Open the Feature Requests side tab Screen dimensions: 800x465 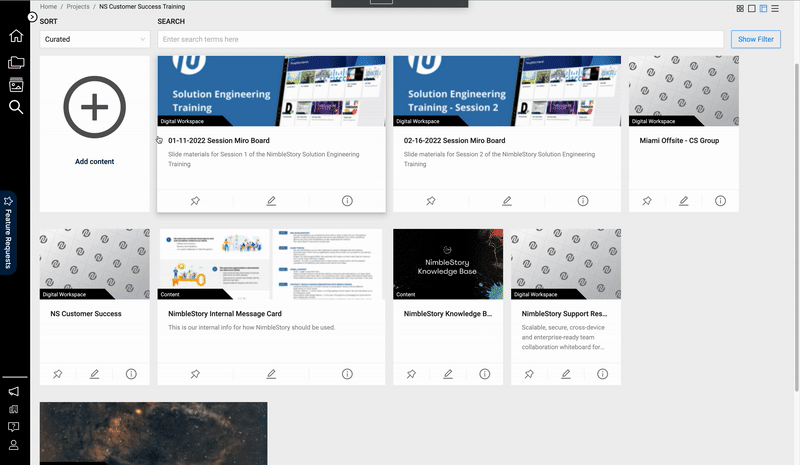(9, 231)
